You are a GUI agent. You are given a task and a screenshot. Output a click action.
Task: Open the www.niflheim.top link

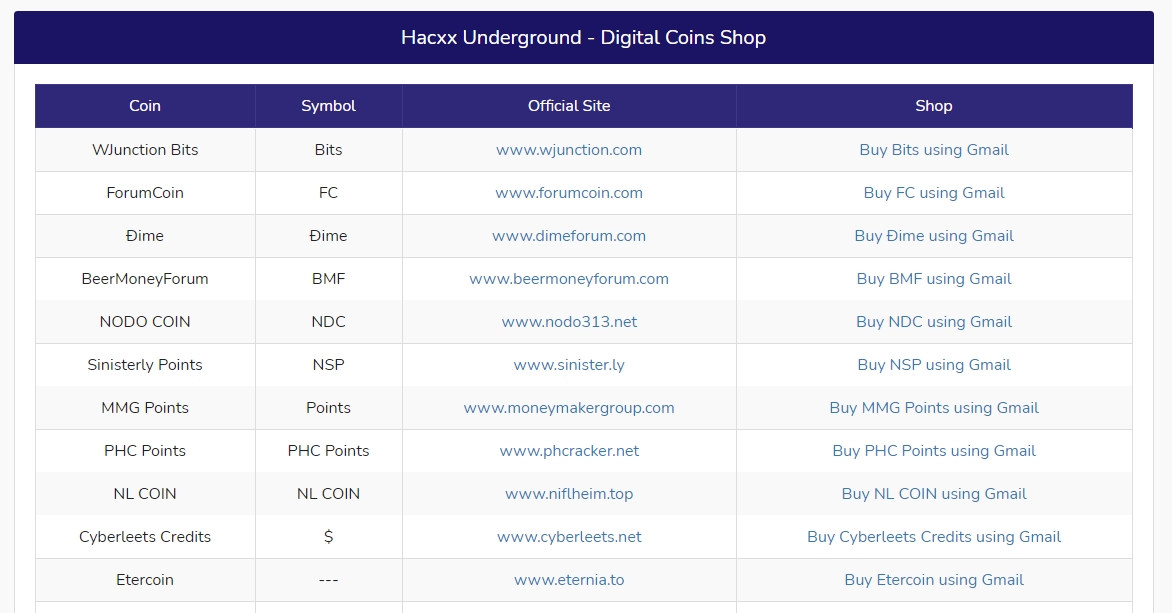[569, 493]
